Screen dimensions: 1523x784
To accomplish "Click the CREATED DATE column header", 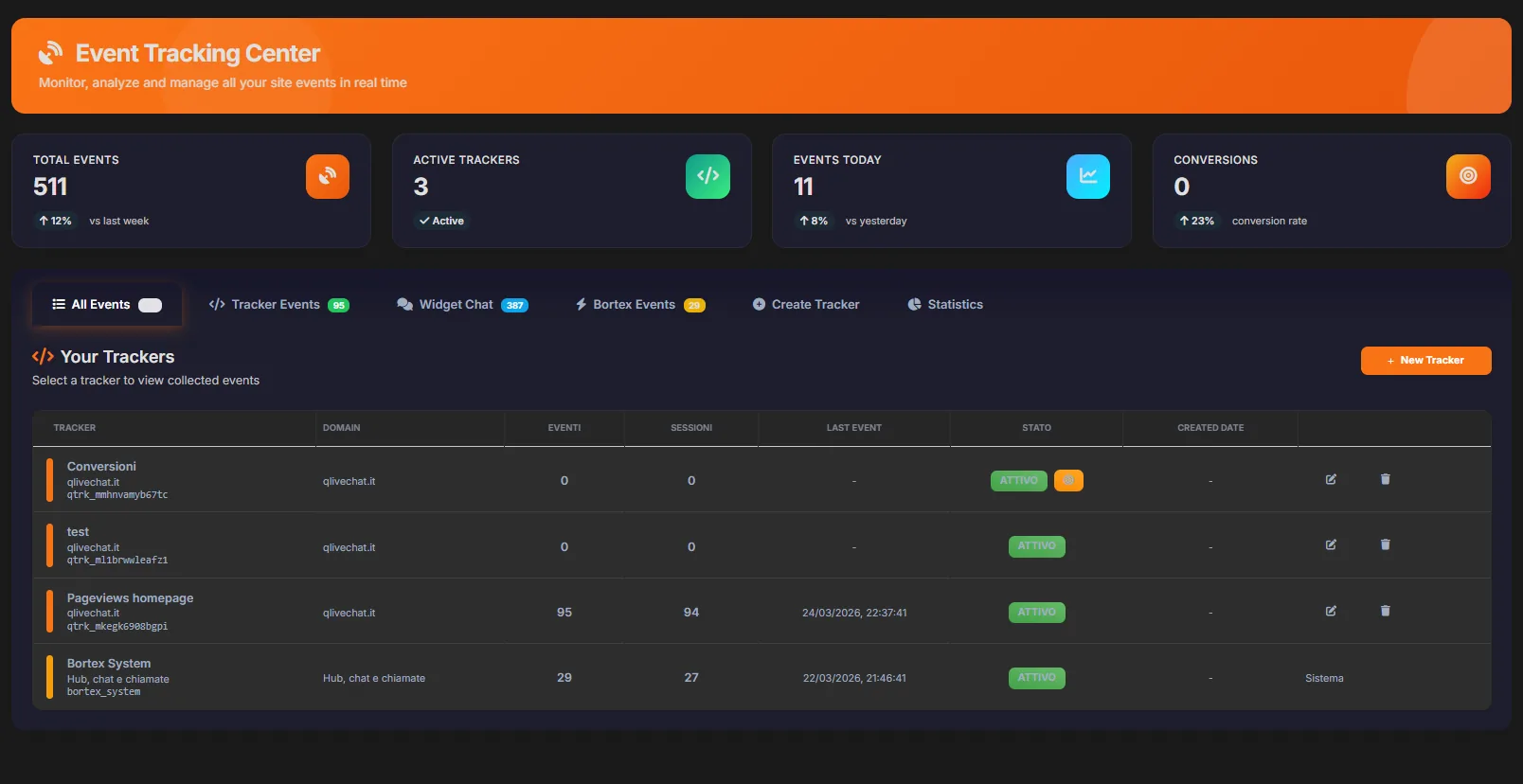I will click(x=1210, y=428).
